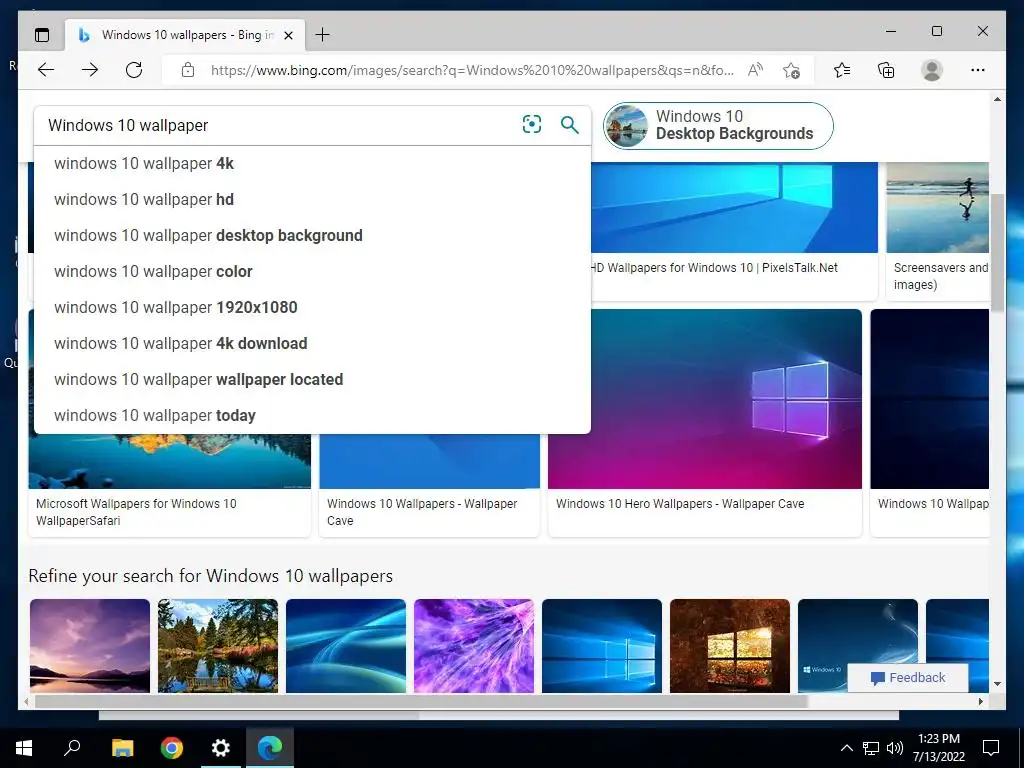Show hidden system tray icons
Screen dimensions: 1024x768
pyautogui.click(x=846, y=748)
